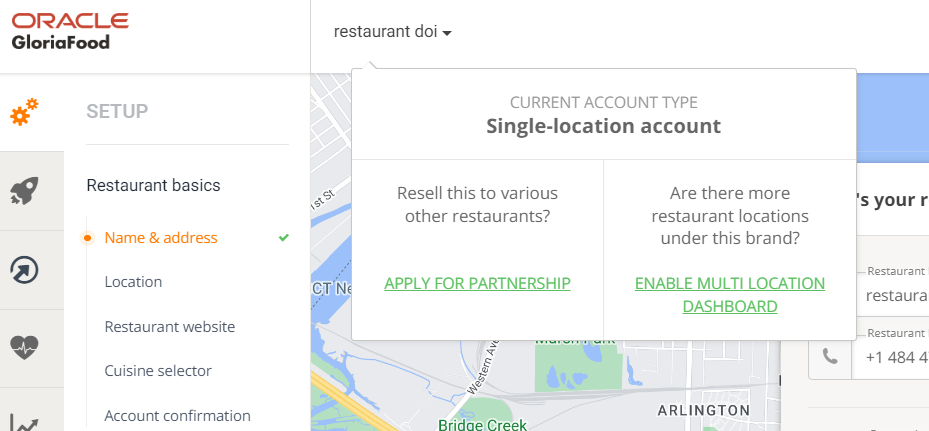Click the Oracle GloriaFood logo
The image size is (929, 431).
(x=70, y=31)
